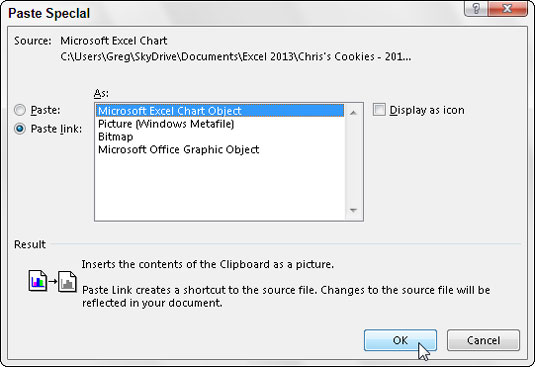The image size is (535, 367).
Task: Select the Paste radio button
Action: coord(20,110)
